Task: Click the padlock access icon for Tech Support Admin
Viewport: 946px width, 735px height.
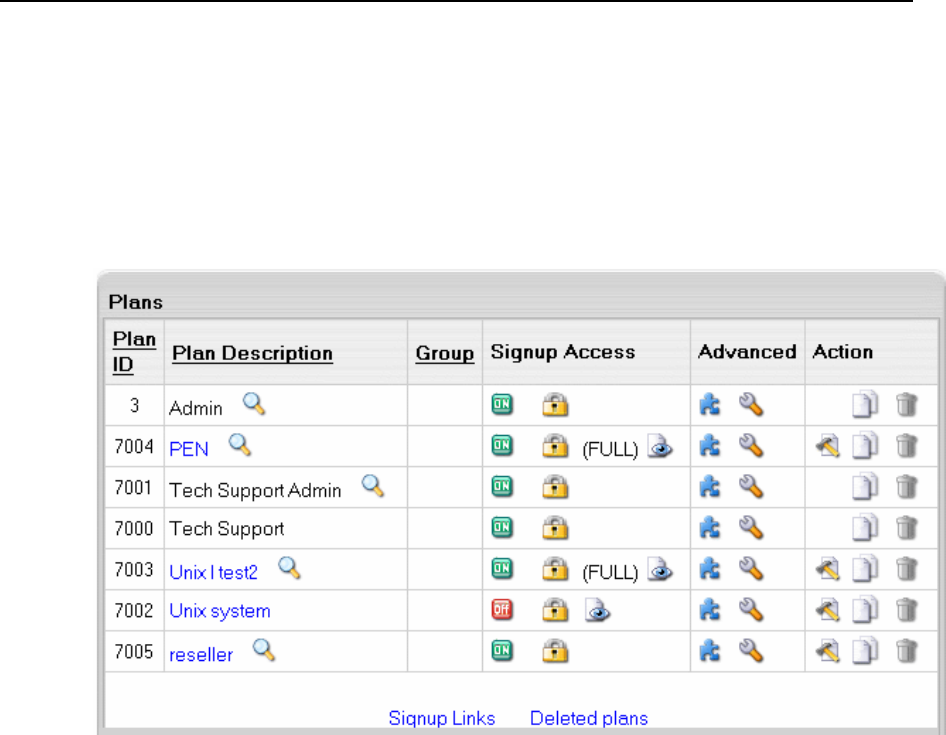Action: [x=553, y=488]
